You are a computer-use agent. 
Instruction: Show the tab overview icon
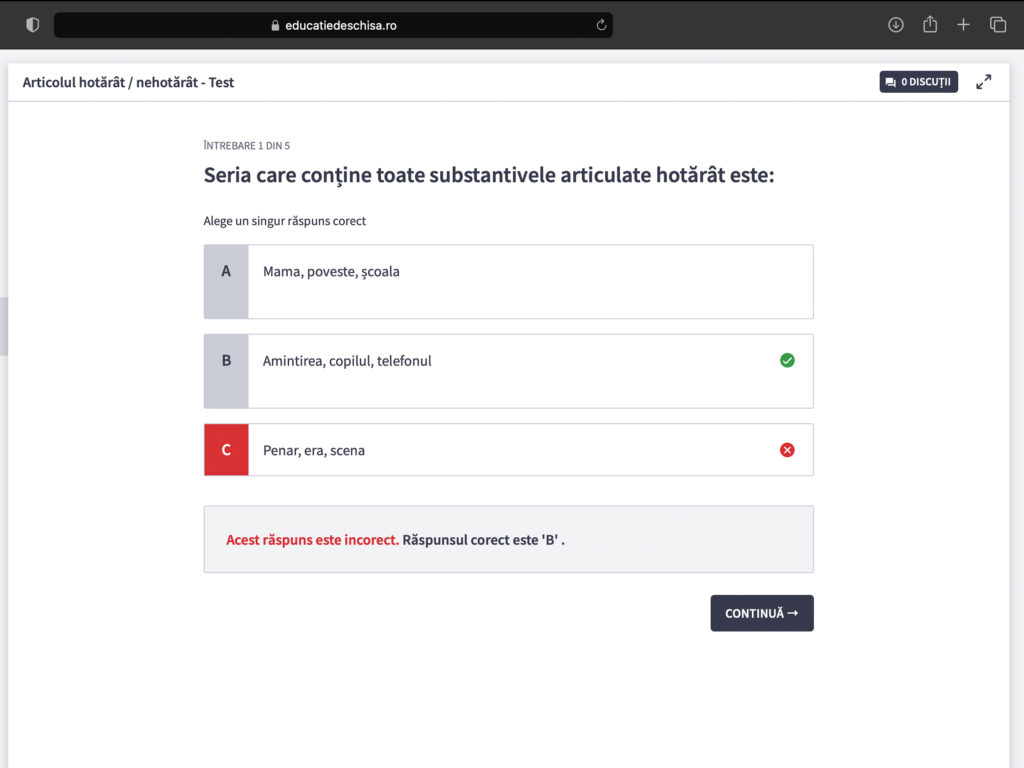[997, 25]
